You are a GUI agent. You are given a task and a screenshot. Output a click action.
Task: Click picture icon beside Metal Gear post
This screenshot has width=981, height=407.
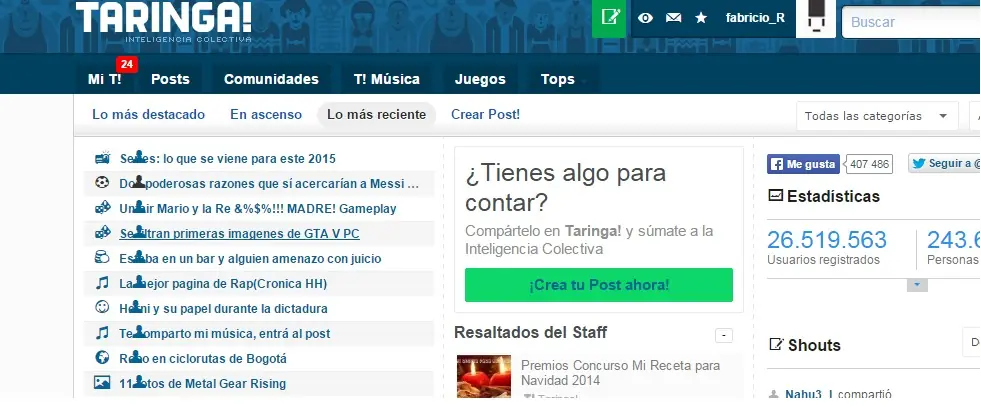(102, 383)
